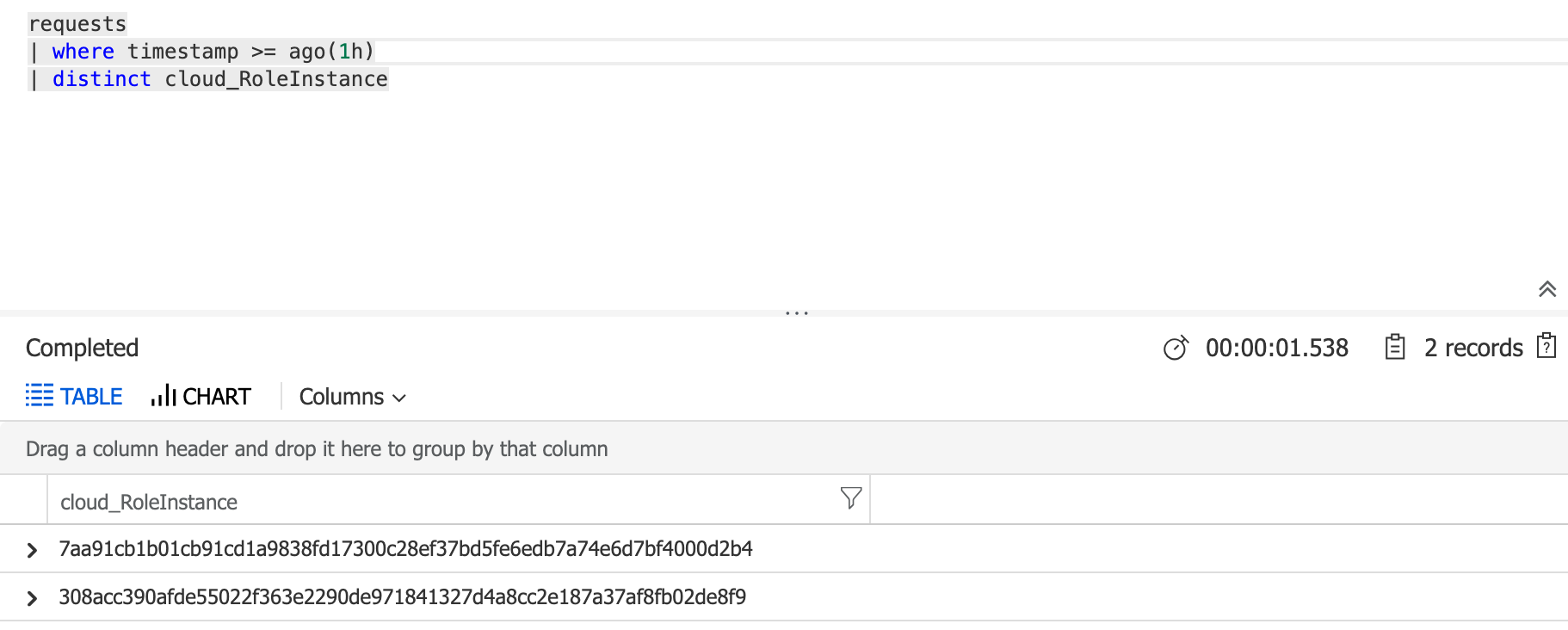Open the Columns dropdown
The width and height of the screenshot is (1568, 630).
click(x=350, y=397)
